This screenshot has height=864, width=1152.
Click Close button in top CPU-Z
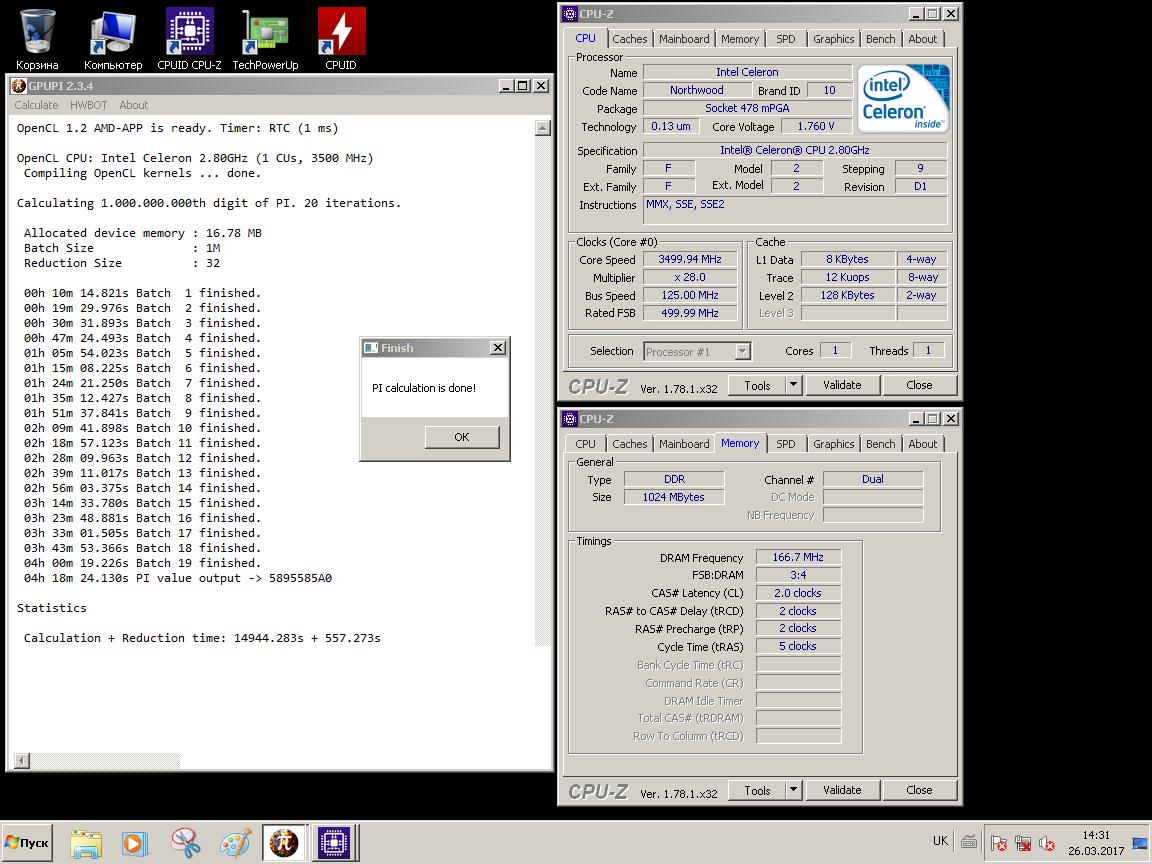919,385
